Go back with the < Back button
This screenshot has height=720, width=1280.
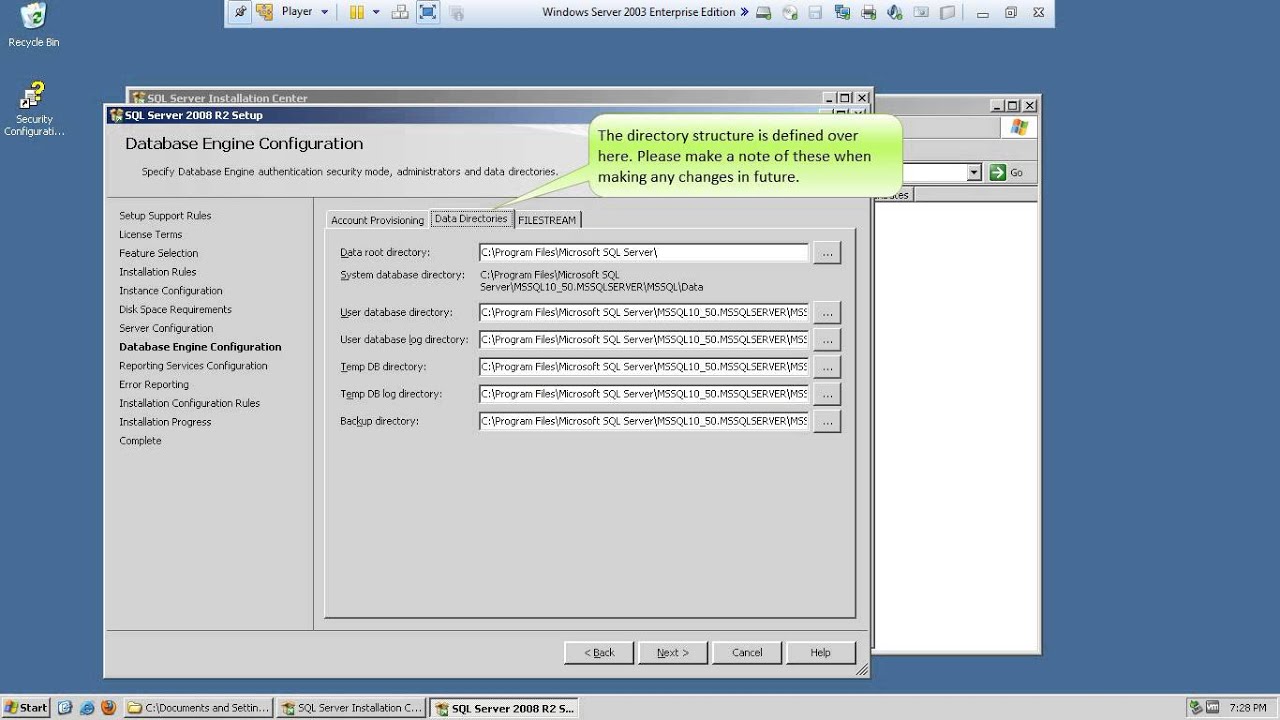point(599,652)
